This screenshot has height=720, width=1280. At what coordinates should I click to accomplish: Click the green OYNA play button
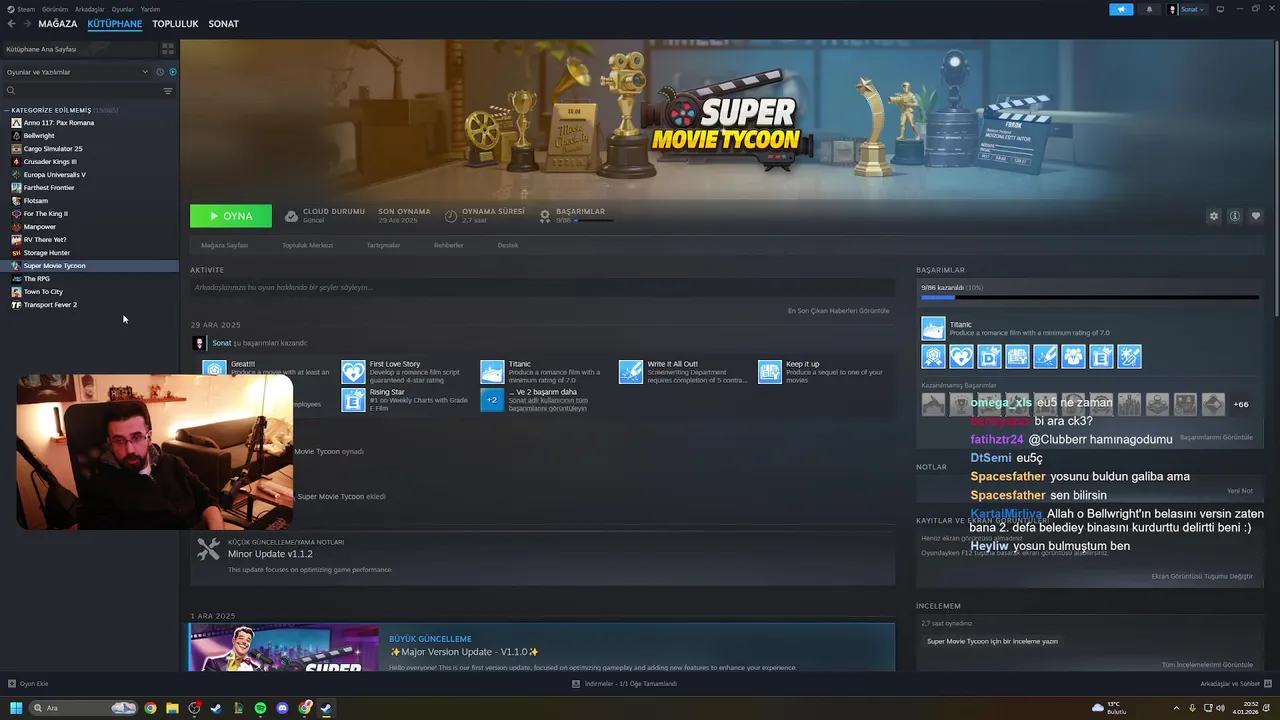pyautogui.click(x=231, y=216)
